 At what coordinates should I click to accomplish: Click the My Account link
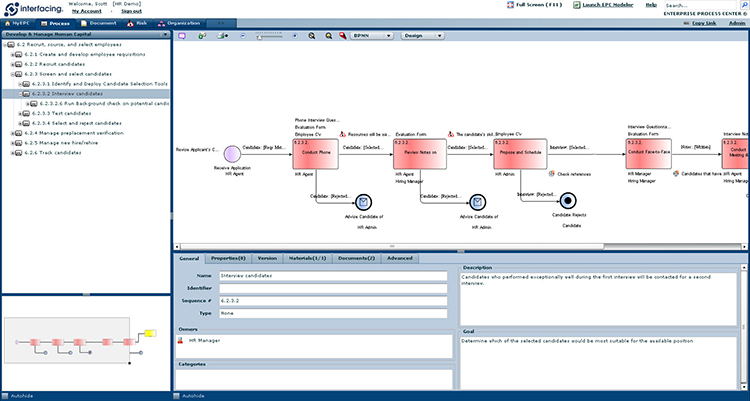pyautogui.click(x=87, y=11)
